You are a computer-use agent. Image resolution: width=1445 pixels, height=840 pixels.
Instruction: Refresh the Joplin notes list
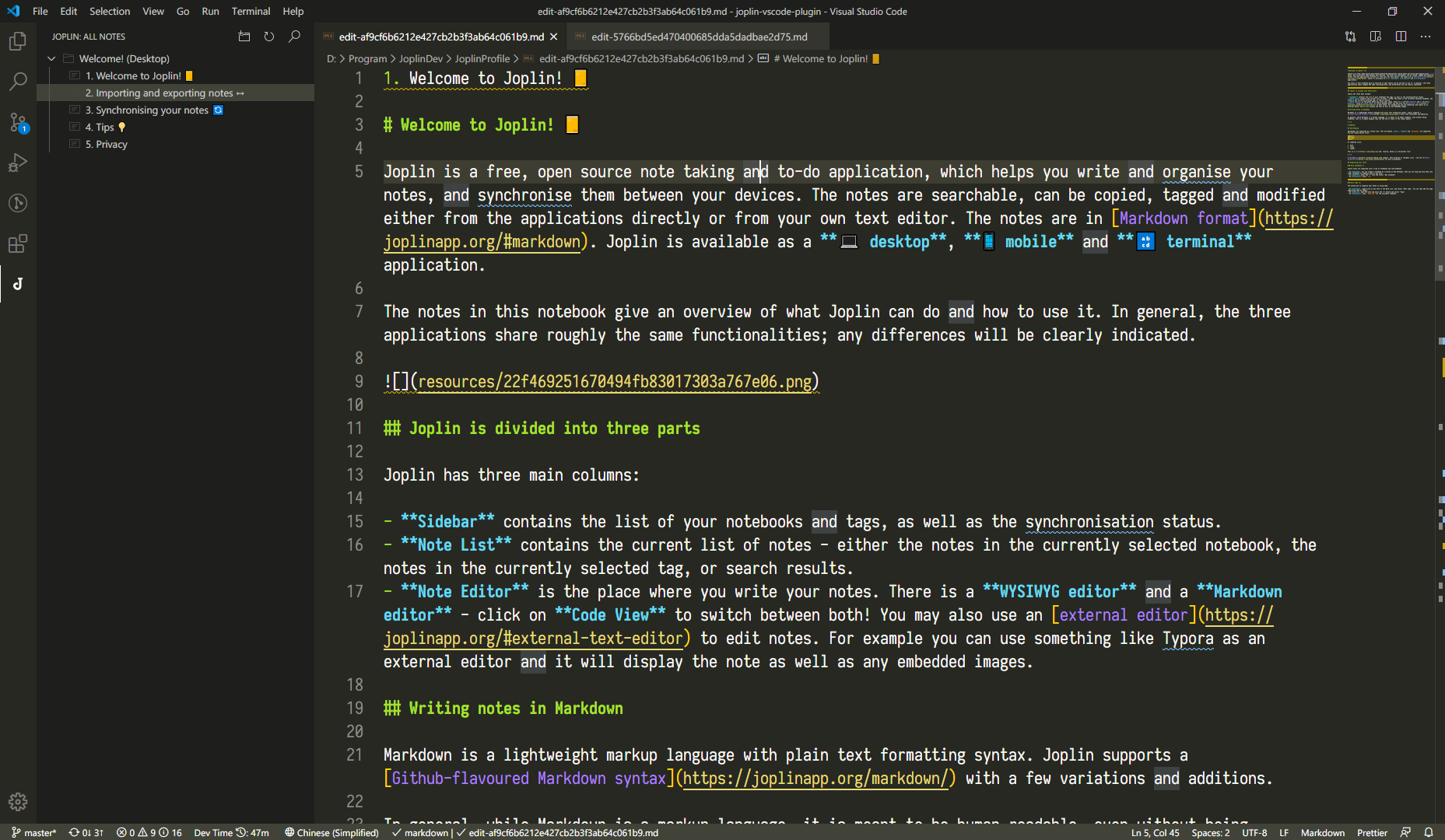pyautogui.click(x=269, y=37)
